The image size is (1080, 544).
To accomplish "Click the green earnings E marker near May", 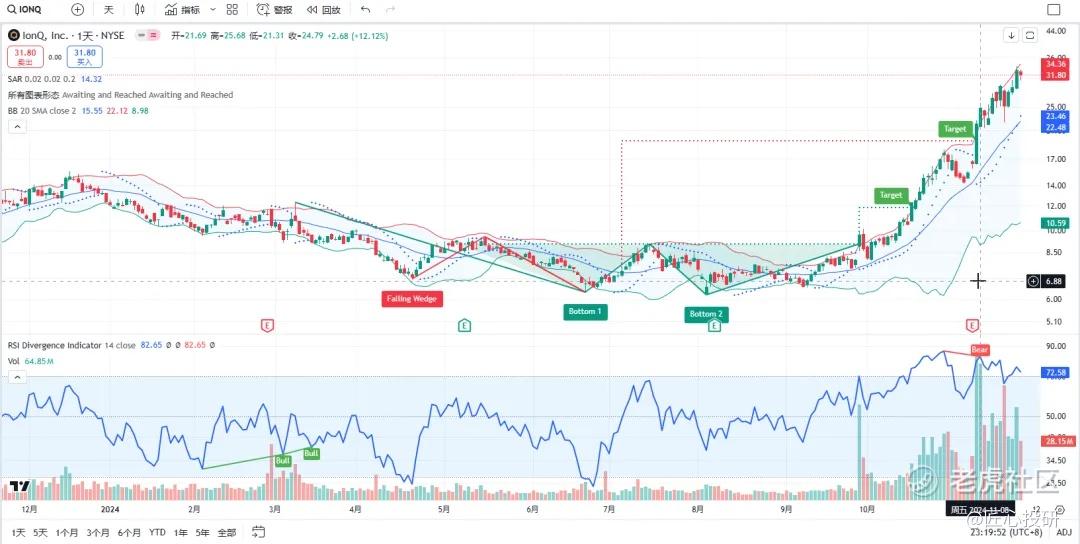I will coord(465,325).
